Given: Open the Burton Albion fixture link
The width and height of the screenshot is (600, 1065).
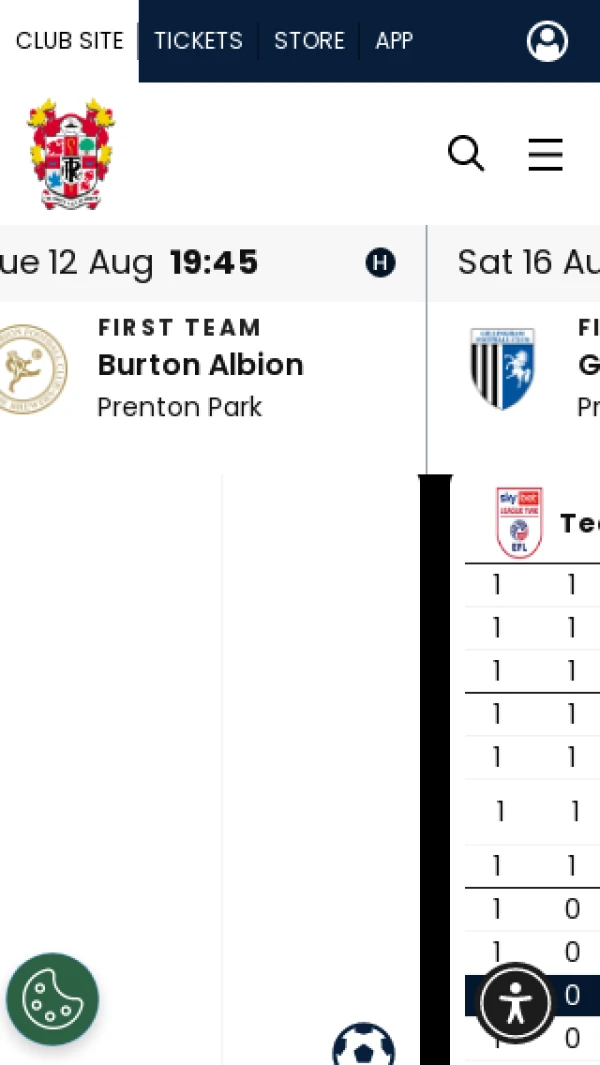Looking at the screenshot, I should tap(200, 365).
